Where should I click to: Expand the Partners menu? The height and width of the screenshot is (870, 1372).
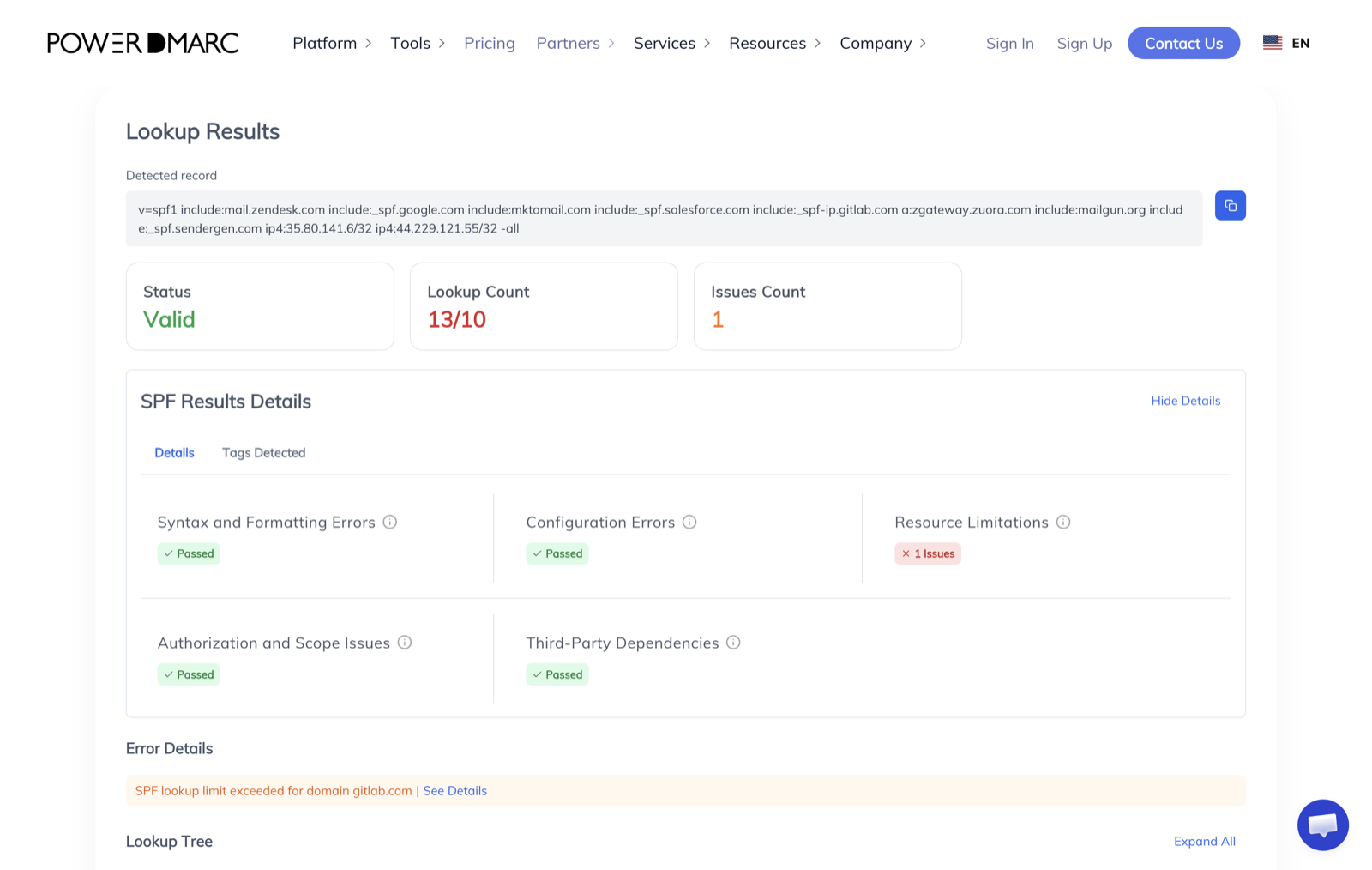575,43
